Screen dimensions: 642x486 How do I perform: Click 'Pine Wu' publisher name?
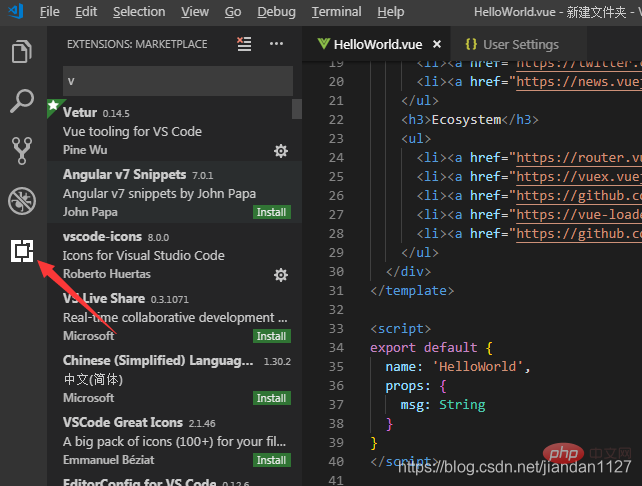coord(85,150)
